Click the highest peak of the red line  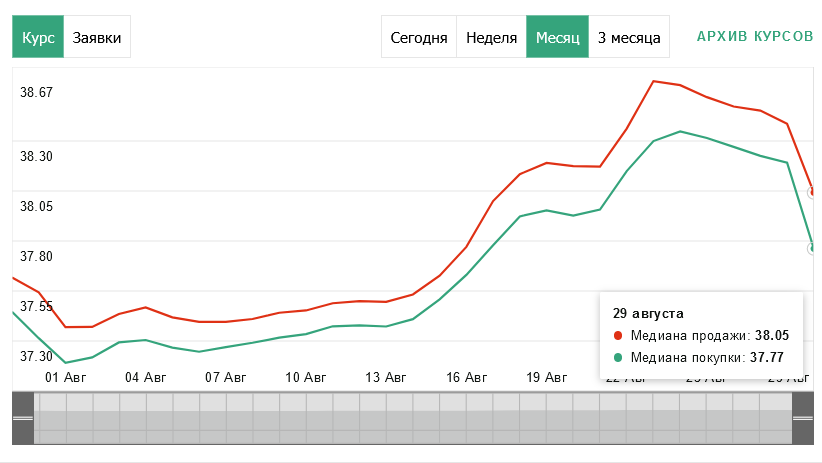tap(653, 81)
